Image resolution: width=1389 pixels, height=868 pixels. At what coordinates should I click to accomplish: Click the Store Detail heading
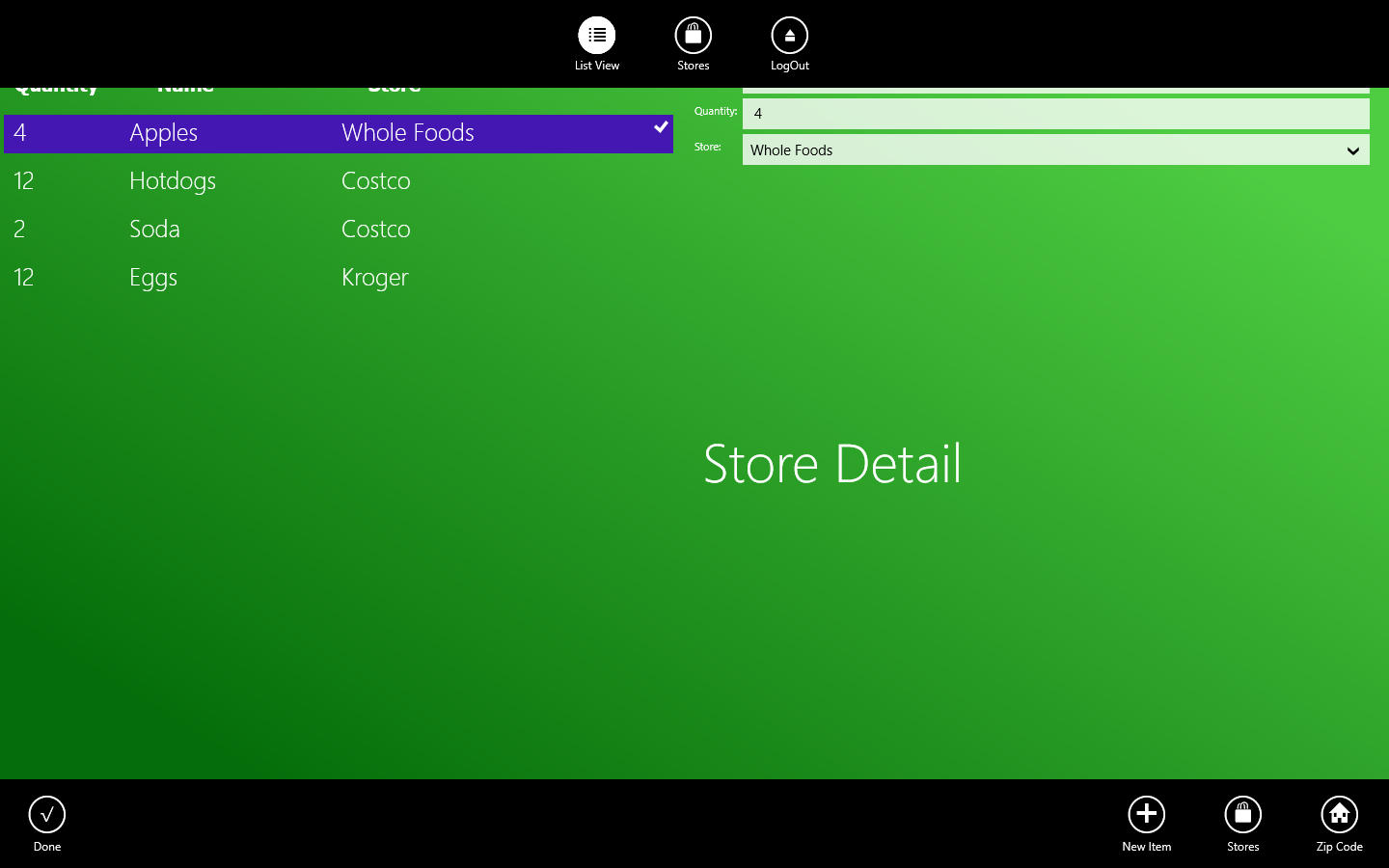click(832, 464)
